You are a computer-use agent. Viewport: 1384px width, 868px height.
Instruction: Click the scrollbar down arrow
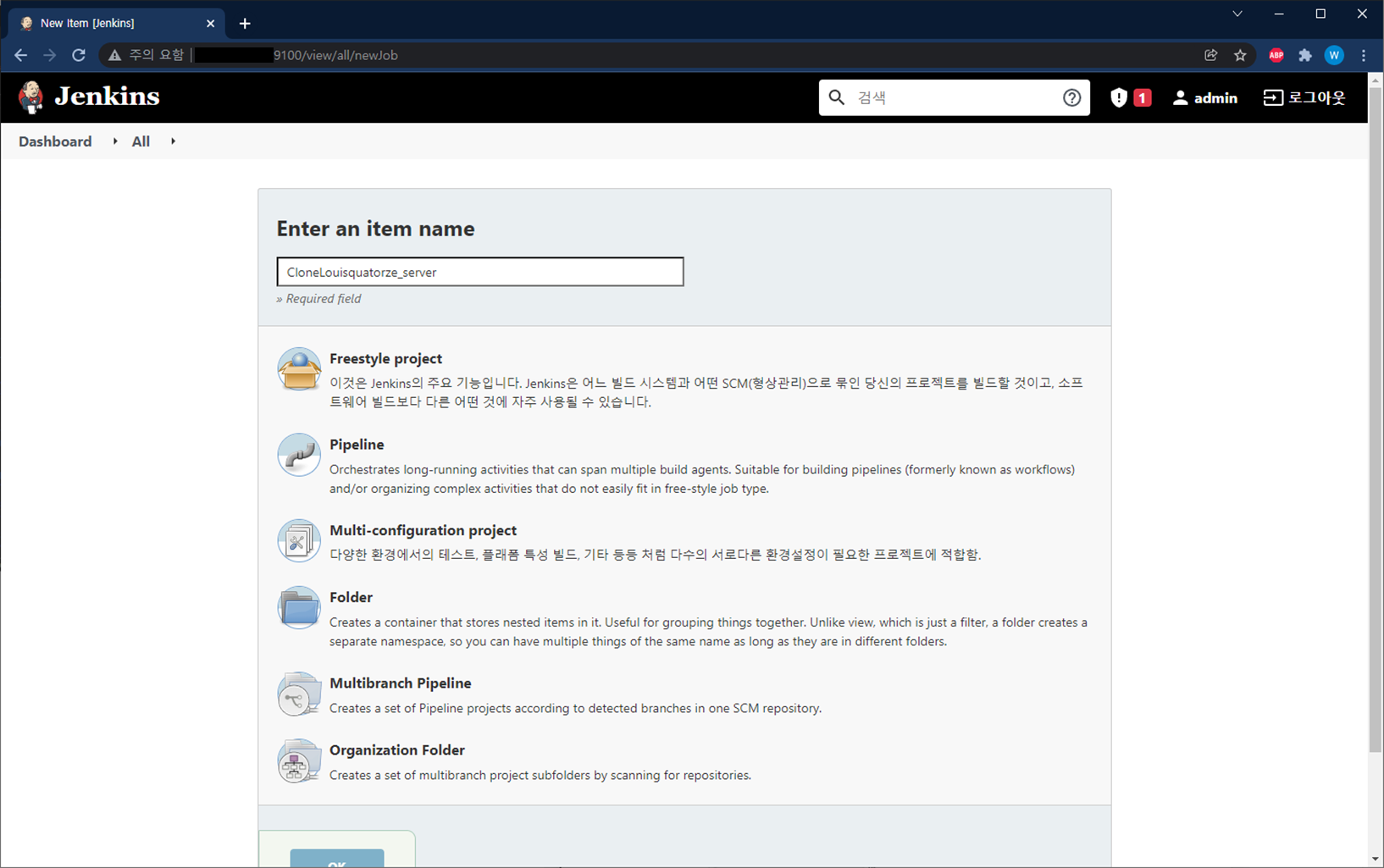(x=1376, y=860)
